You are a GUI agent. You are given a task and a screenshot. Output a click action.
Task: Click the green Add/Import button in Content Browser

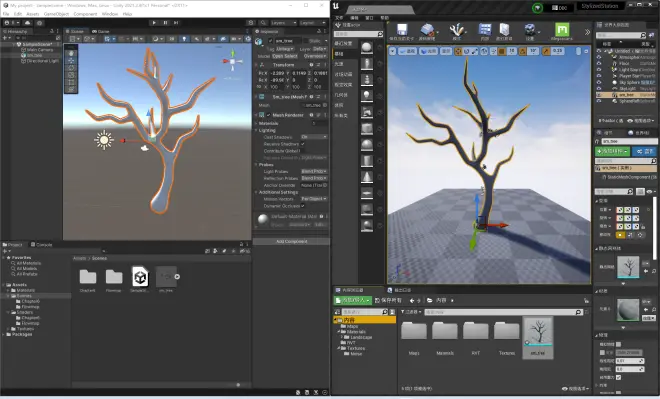point(353,300)
